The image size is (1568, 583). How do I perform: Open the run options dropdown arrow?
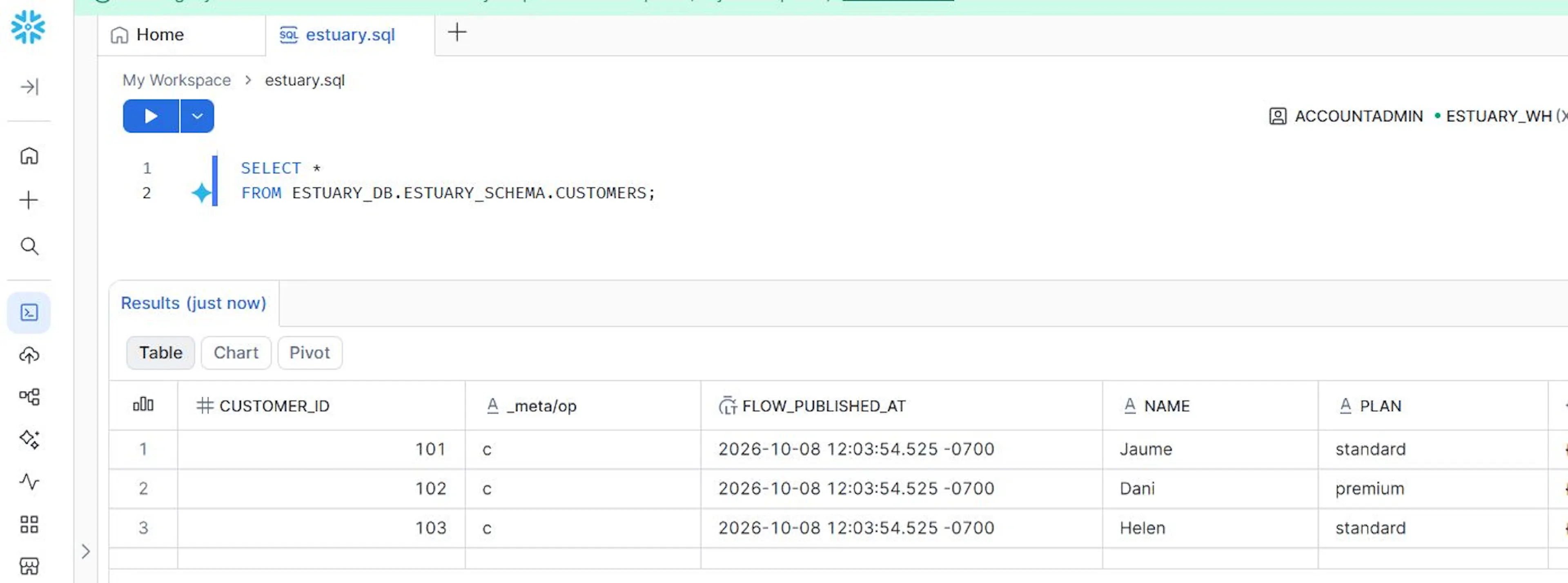click(x=197, y=116)
